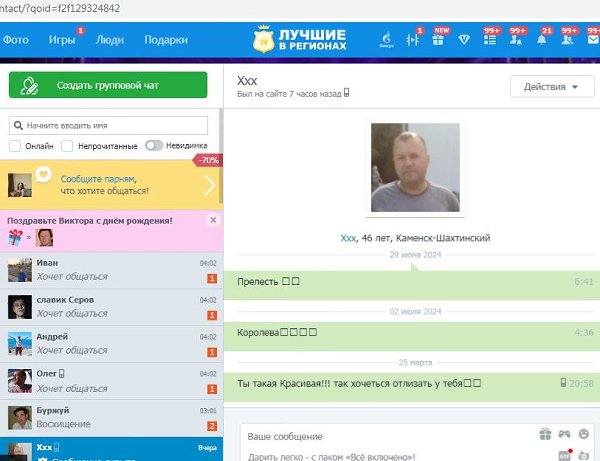Viewport: 600px width, 461px height.
Task: Open the Действия dropdown
Action: [x=551, y=87]
